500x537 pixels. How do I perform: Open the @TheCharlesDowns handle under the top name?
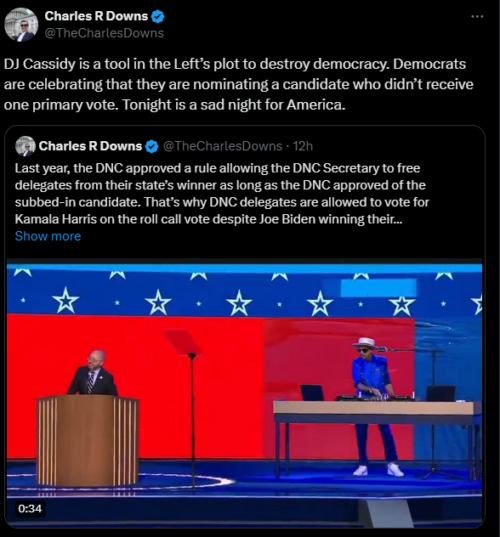coord(104,33)
